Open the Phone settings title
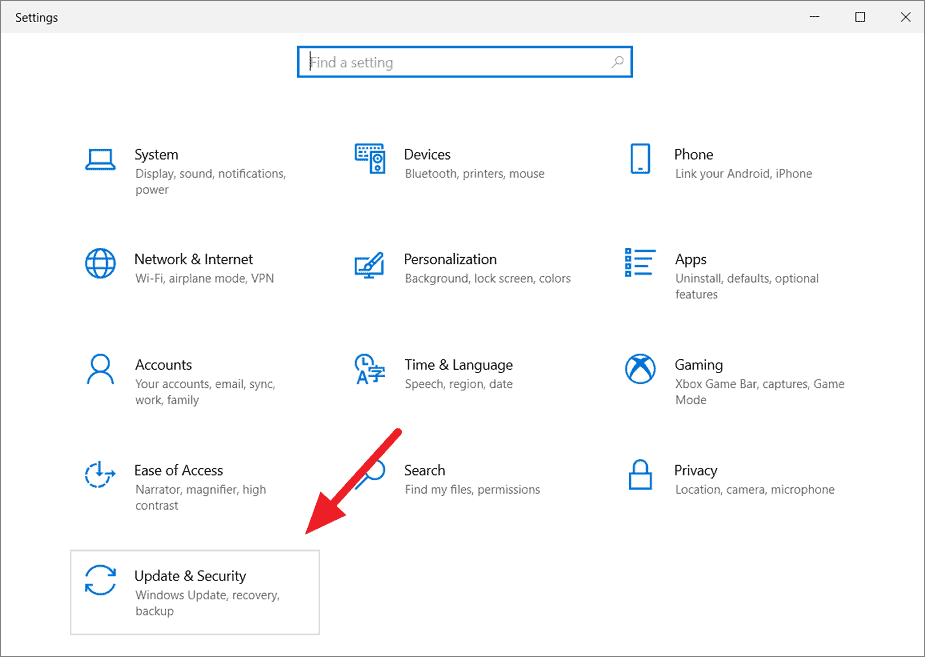The image size is (925, 657). (694, 155)
